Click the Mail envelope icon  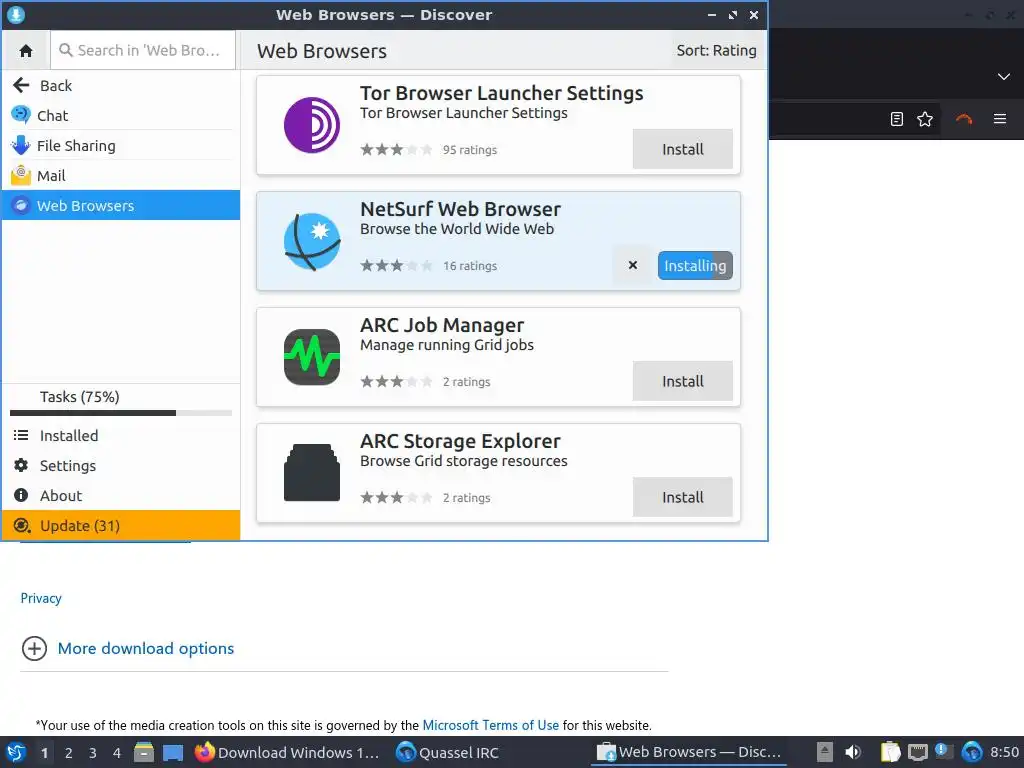[x=21, y=175]
